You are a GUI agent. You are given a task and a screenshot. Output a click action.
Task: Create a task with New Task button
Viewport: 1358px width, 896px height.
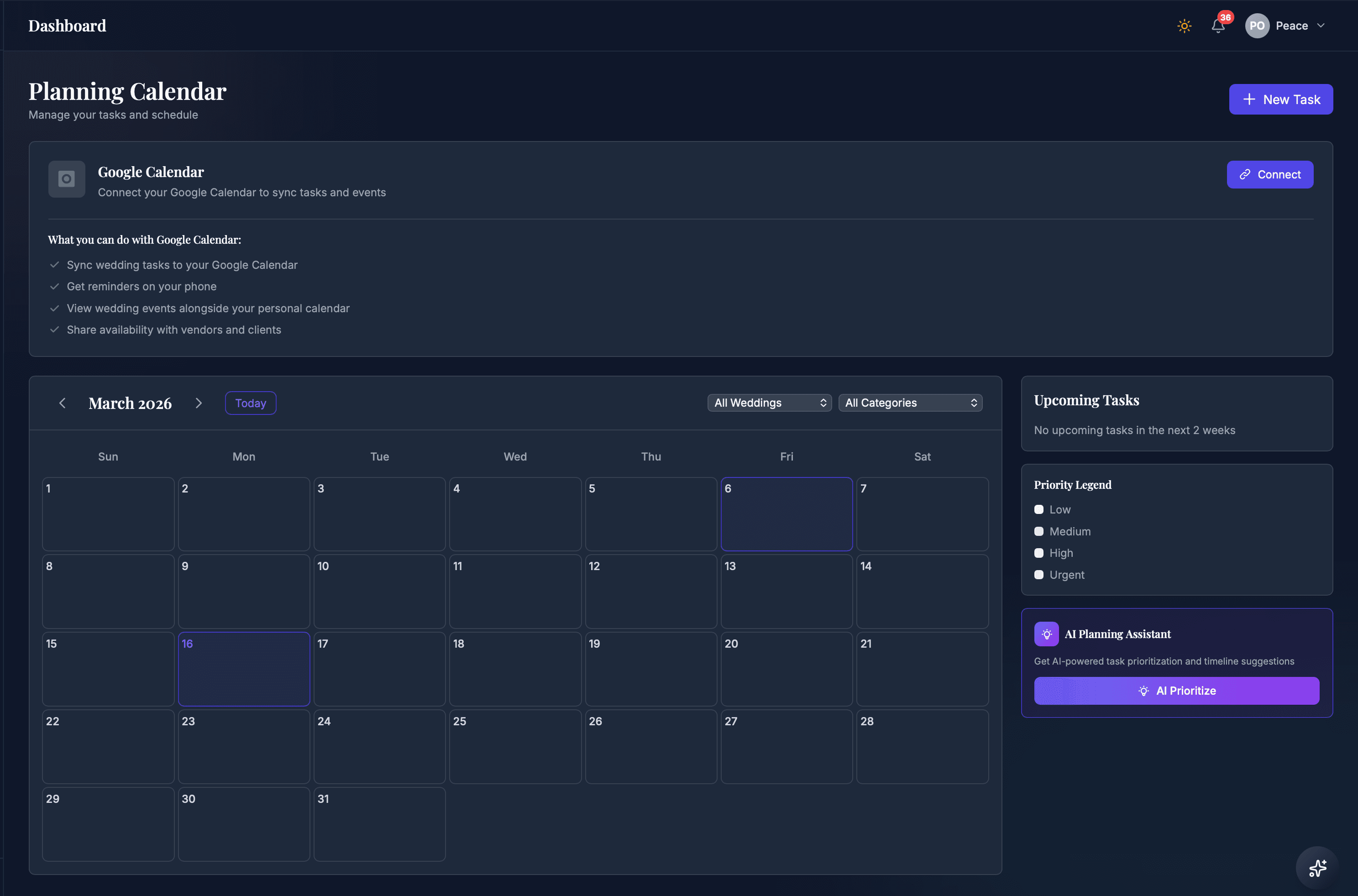(x=1281, y=99)
